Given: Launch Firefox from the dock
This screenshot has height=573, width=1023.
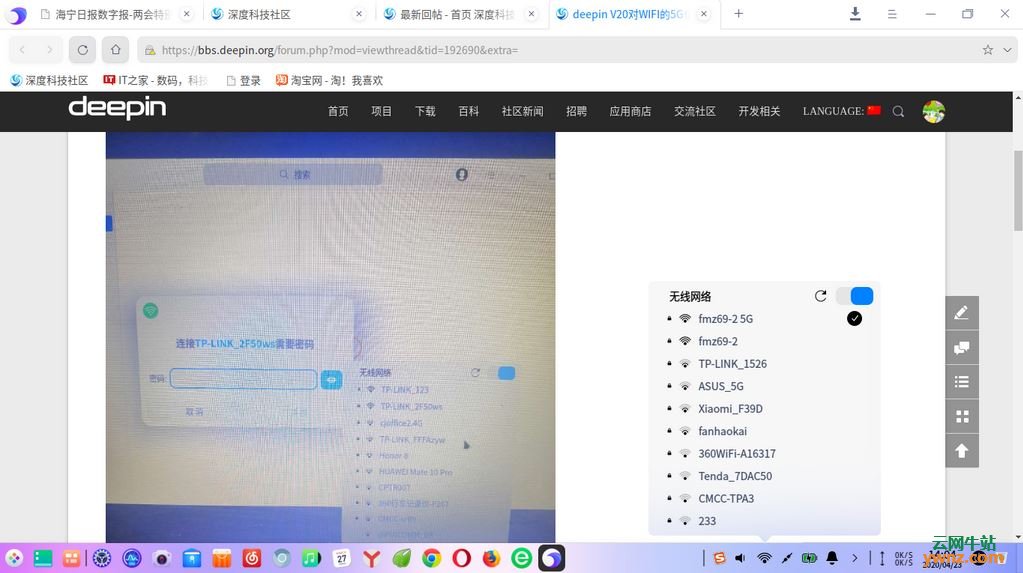Looking at the screenshot, I should (x=491, y=558).
